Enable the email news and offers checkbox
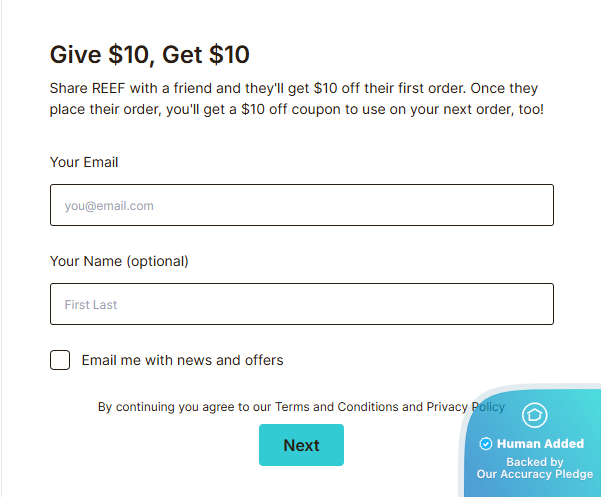 click(60, 360)
